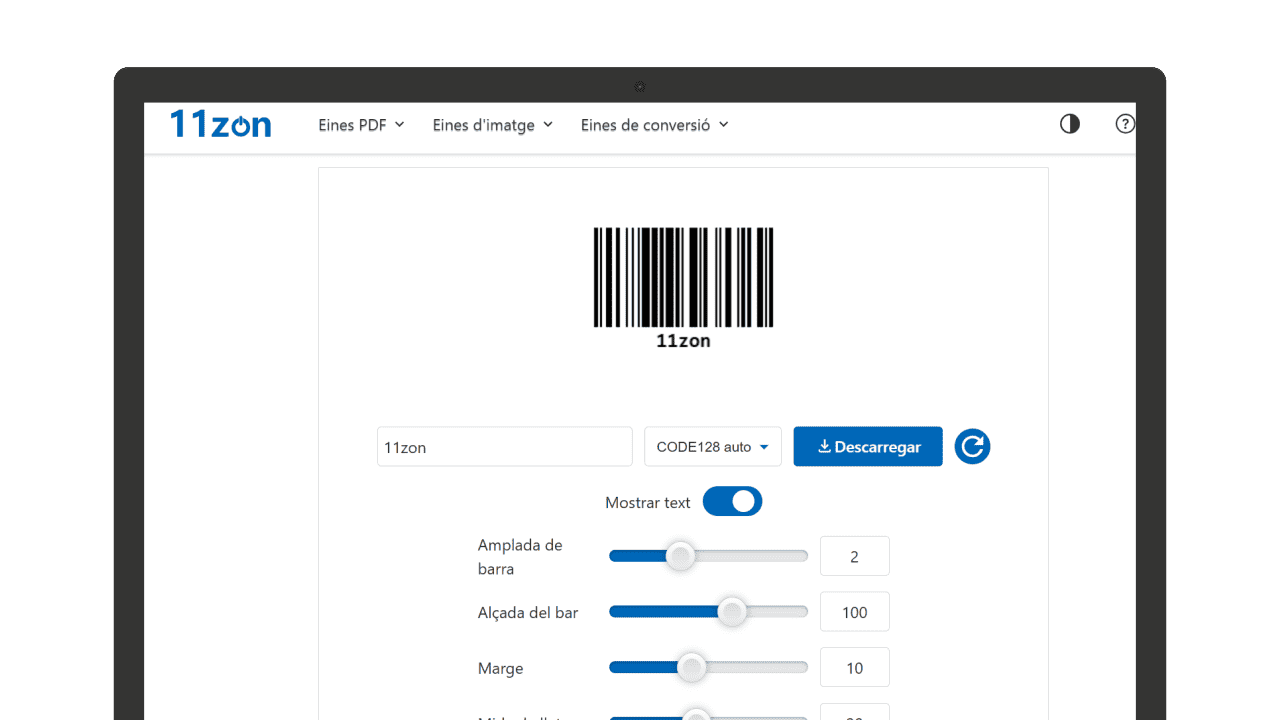This screenshot has width=1280, height=720.
Task: Click the Mostrar text label
Action: [x=648, y=503]
